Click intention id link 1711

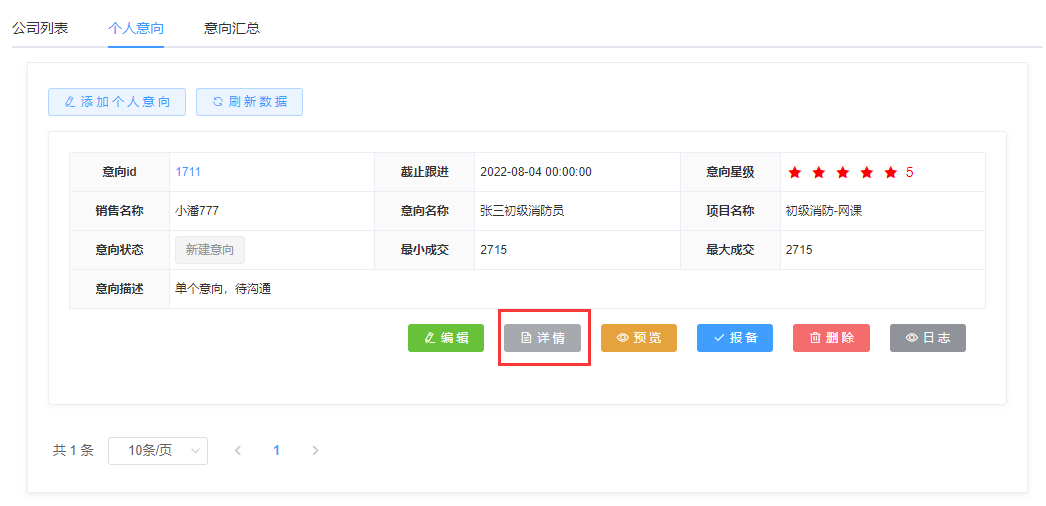point(188,172)
